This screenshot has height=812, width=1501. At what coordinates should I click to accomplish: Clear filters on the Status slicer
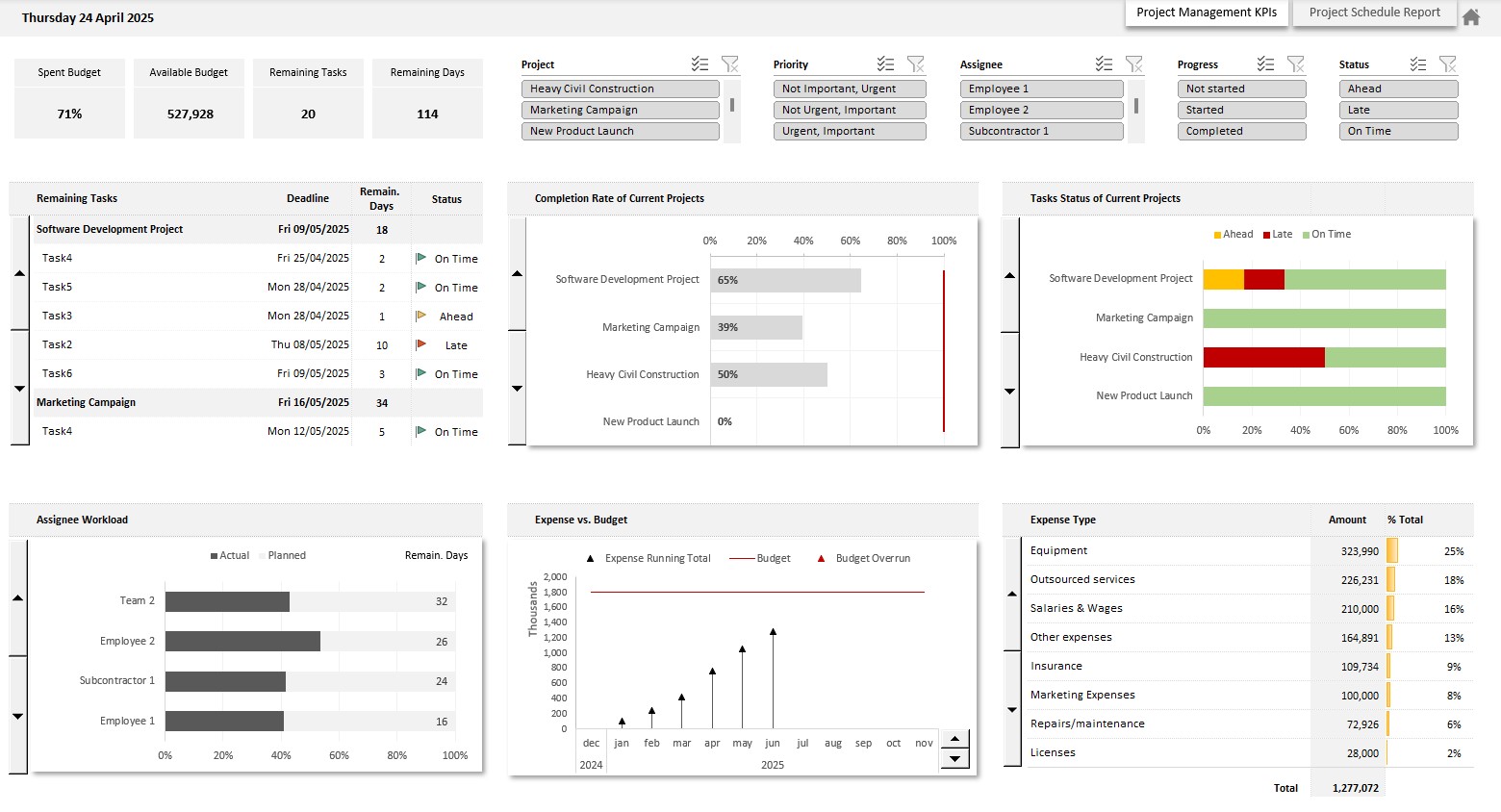tap(1447, 63)
